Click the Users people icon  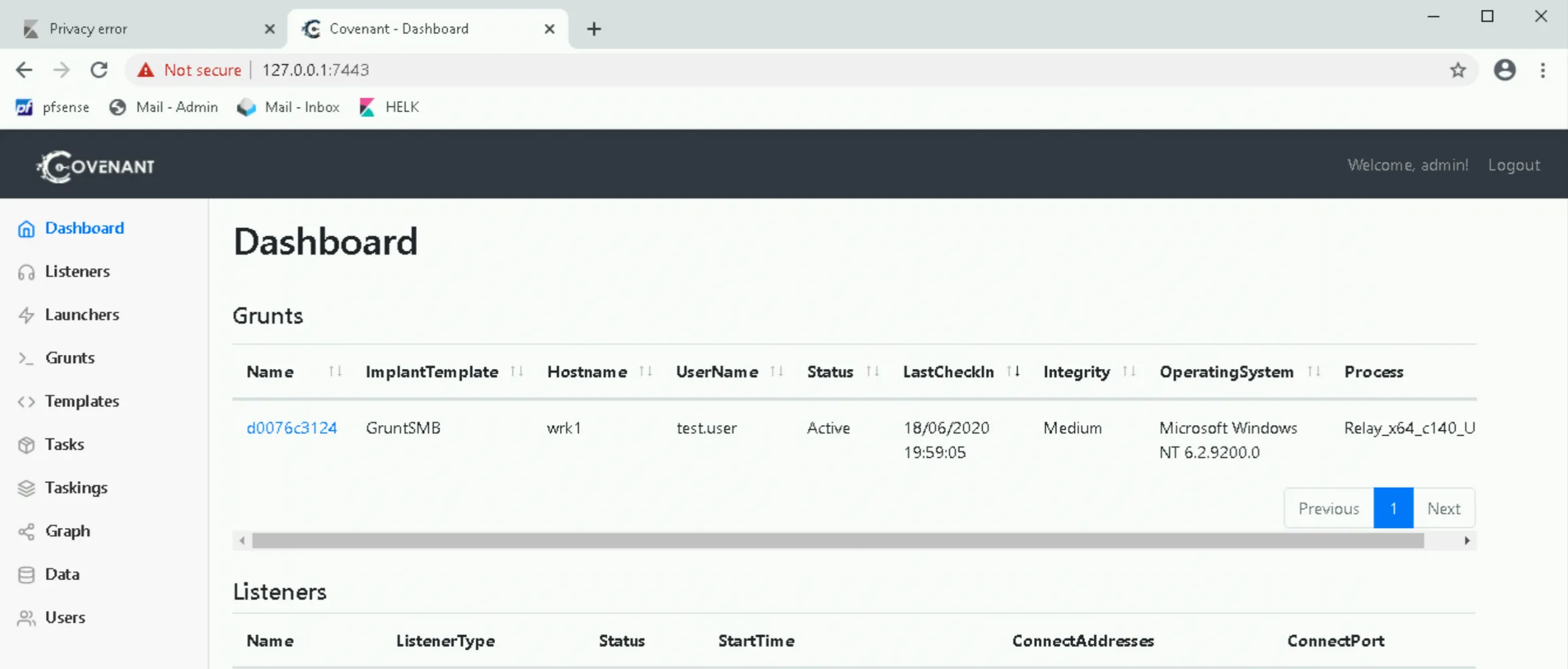click(26, 618)
